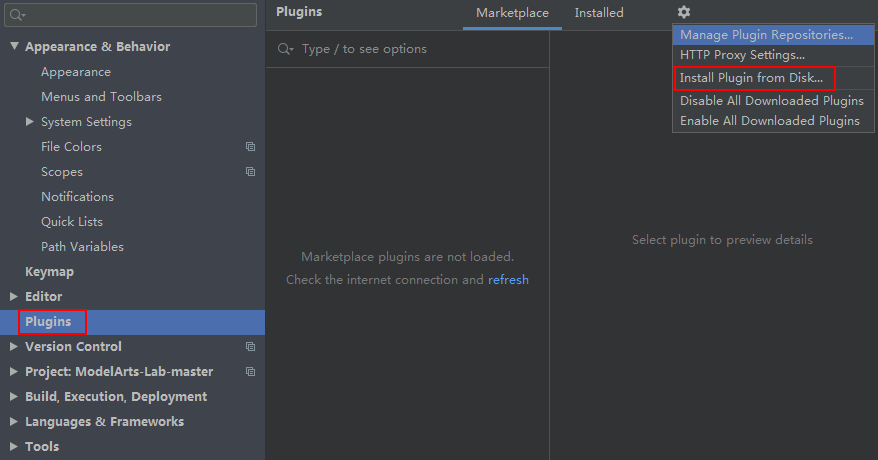The height and width of the screenshot is (460, 878).
Task: Select Manage Plugin Repositories menu entry
Action: (766, 35)
